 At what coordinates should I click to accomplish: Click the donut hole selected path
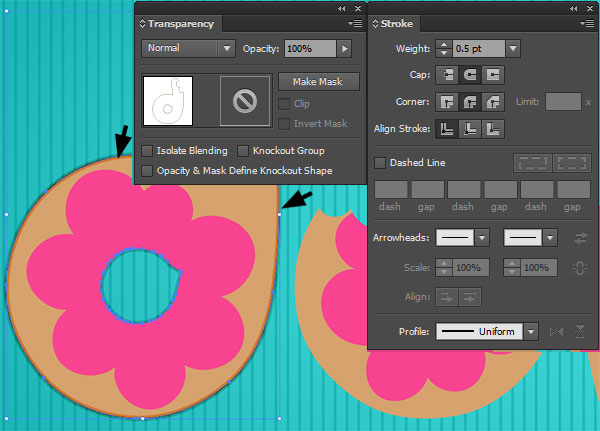pyautogui.click(x=141, y=286)
